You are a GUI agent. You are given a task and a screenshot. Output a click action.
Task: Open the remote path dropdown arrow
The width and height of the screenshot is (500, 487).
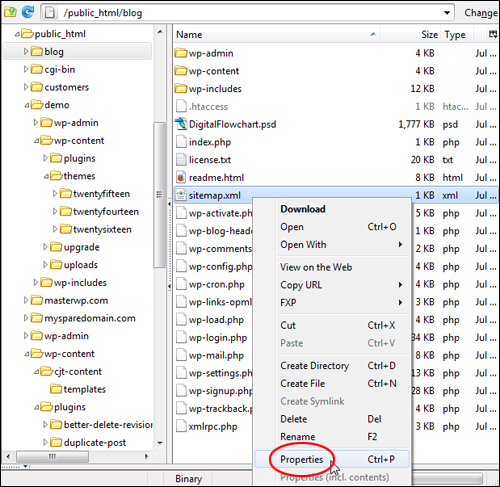tap(447, 13)
